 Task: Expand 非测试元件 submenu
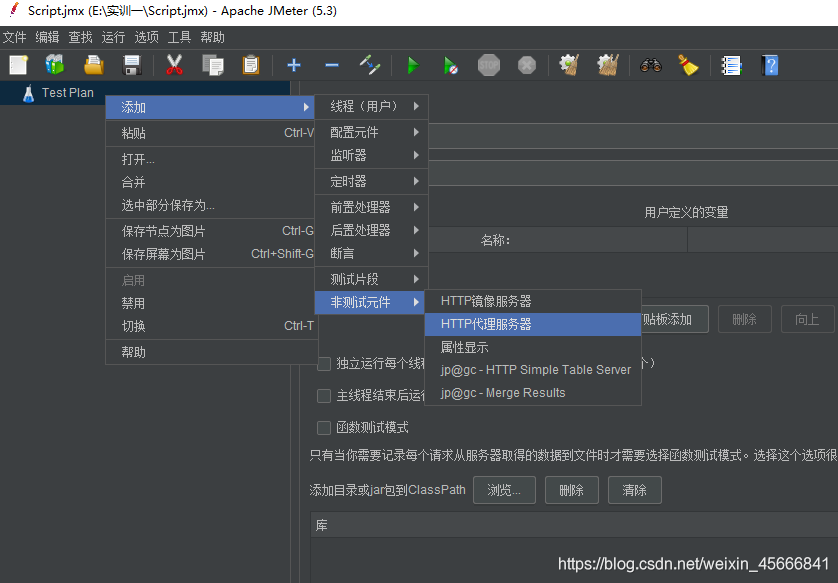[x=372, y=302]
